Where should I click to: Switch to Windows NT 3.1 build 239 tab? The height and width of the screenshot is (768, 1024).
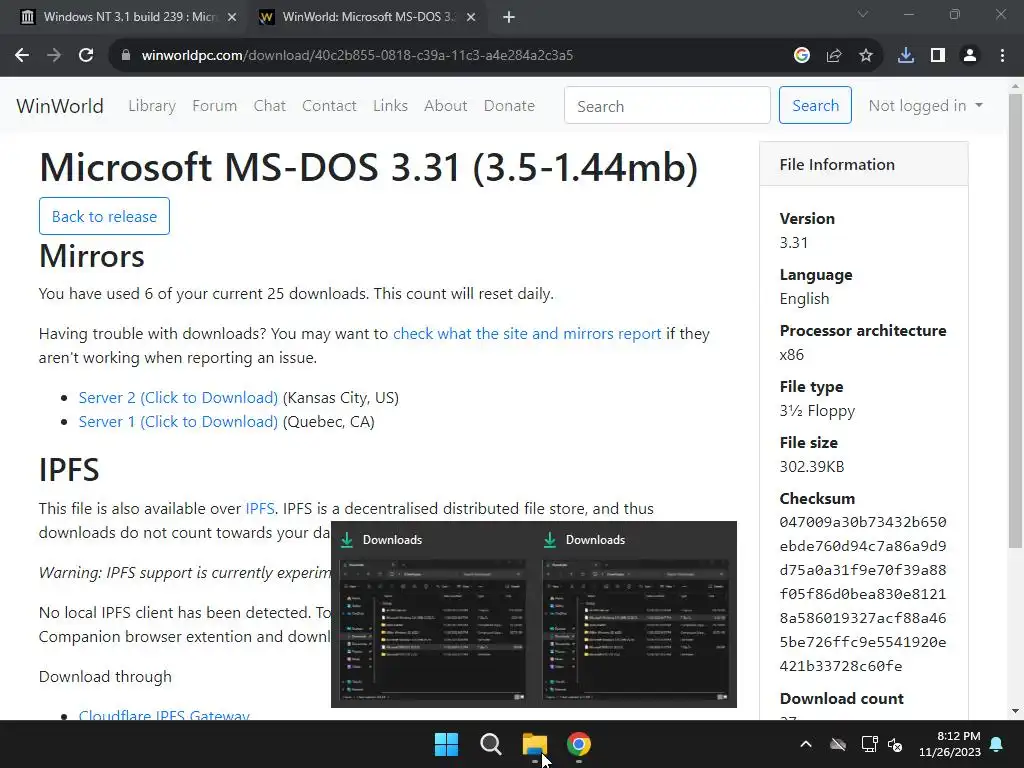pyautogui.click(x=128, y=17)
